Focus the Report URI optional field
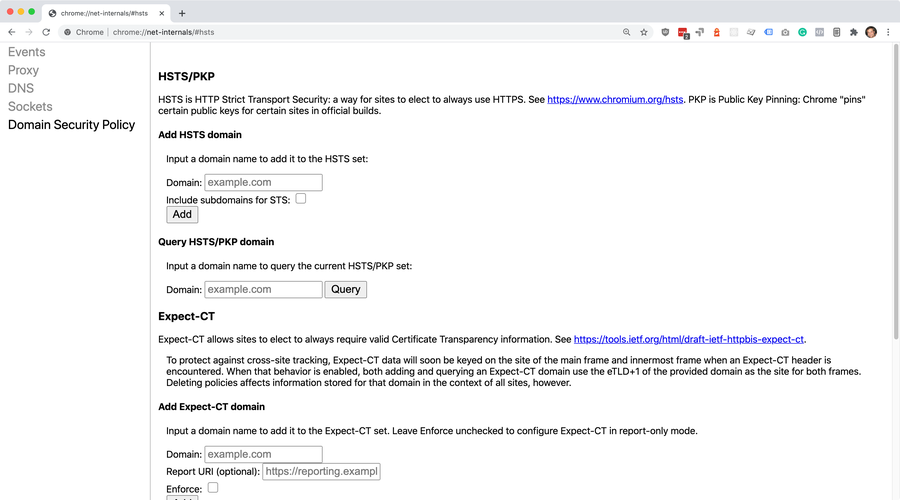Viewport: 900px width, 500px height. 321,471
